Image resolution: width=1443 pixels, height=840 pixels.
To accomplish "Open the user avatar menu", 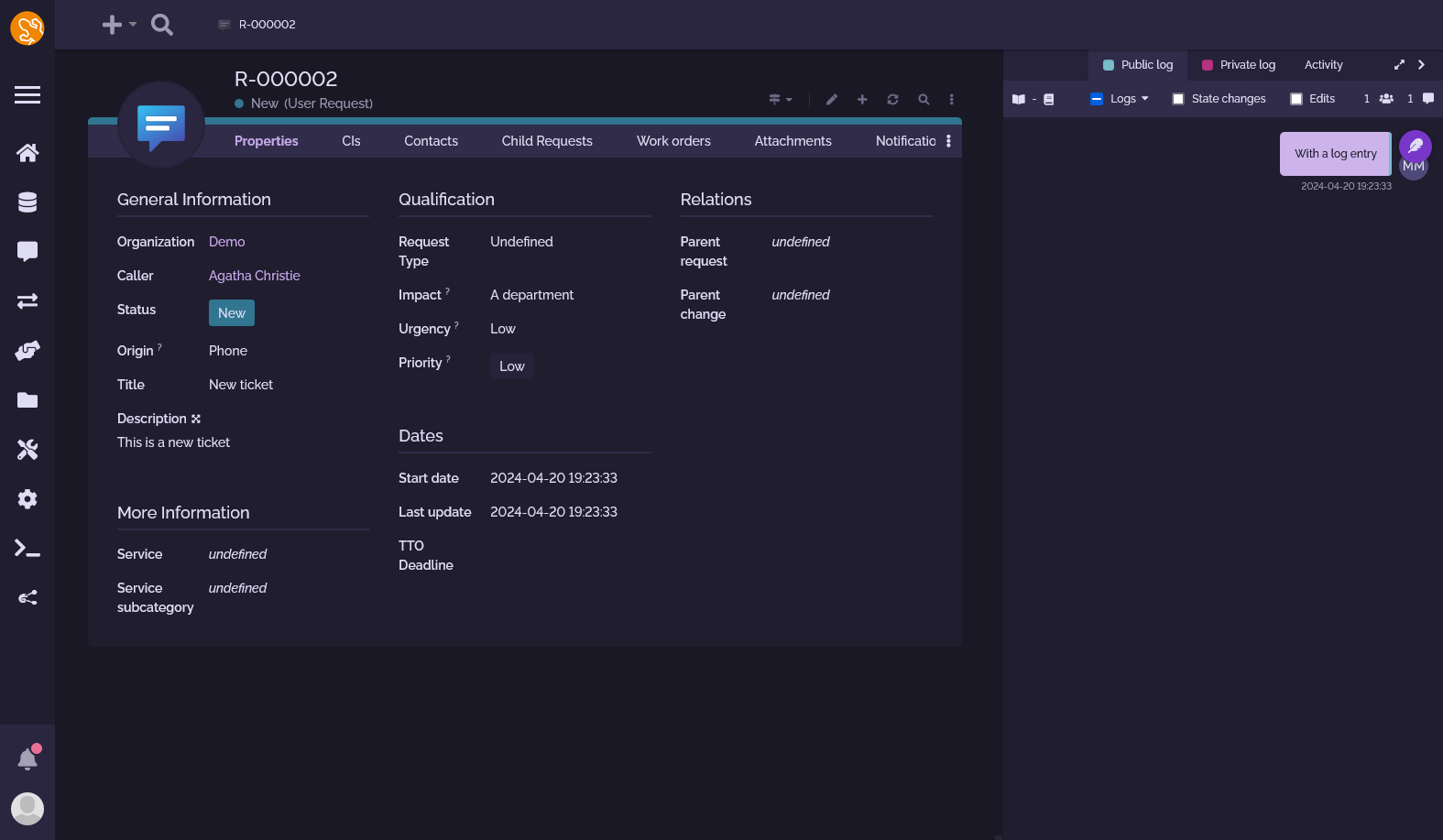I will [x=27, y=809].
